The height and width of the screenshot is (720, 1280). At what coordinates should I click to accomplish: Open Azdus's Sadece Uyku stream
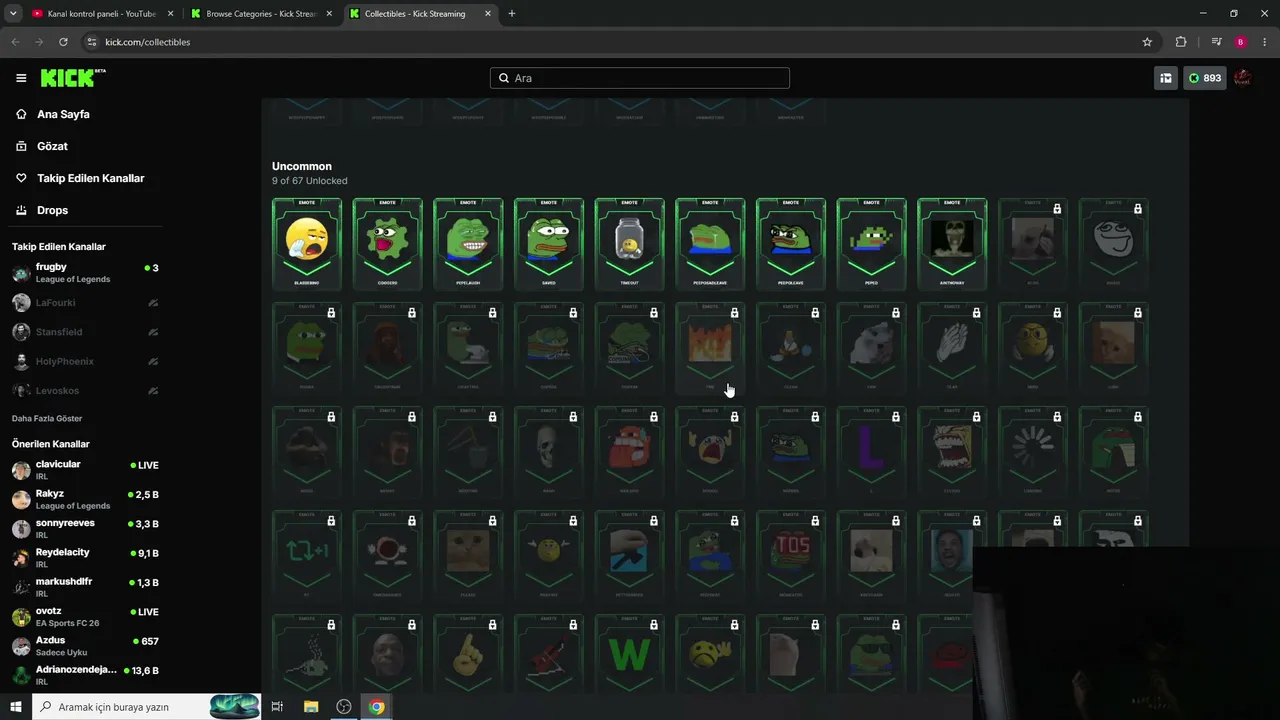click(x=86, y=646)
